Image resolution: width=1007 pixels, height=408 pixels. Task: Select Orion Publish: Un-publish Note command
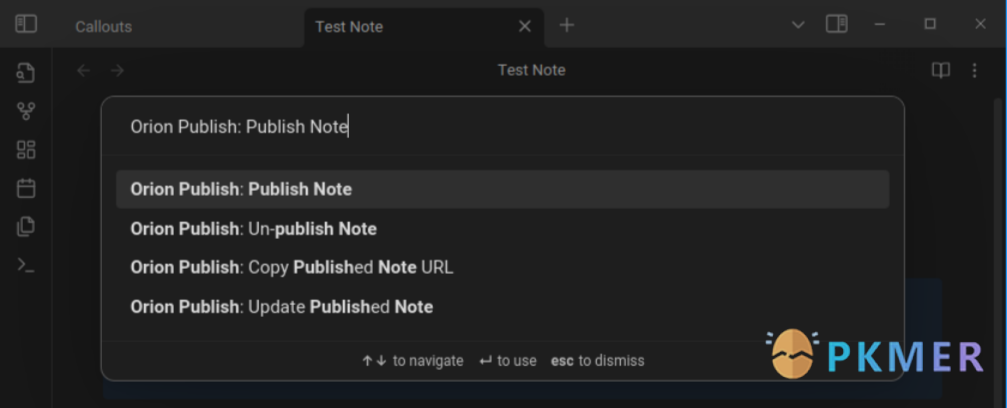[x=502, y=229]
